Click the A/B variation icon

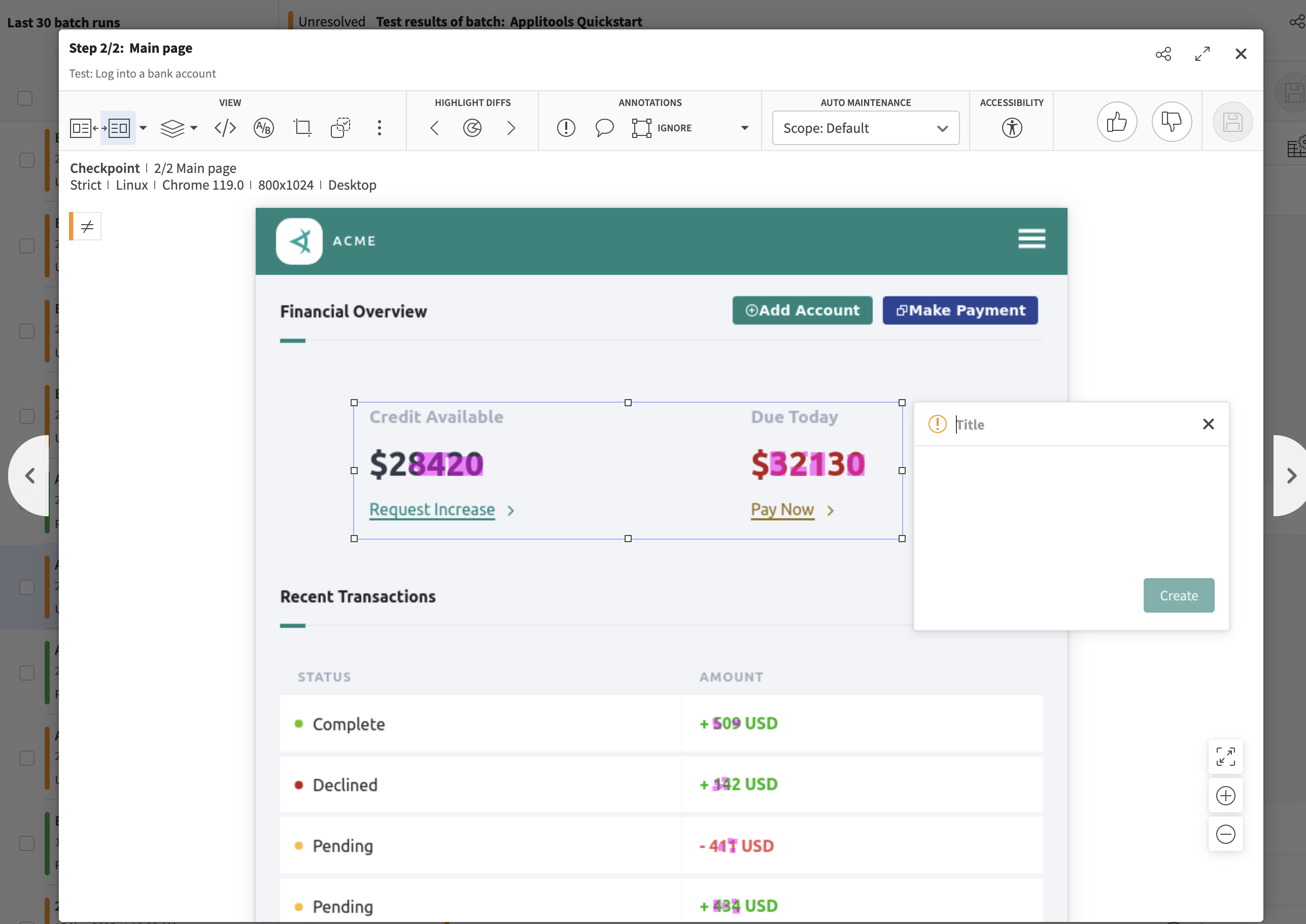click(x=264, y=128)
